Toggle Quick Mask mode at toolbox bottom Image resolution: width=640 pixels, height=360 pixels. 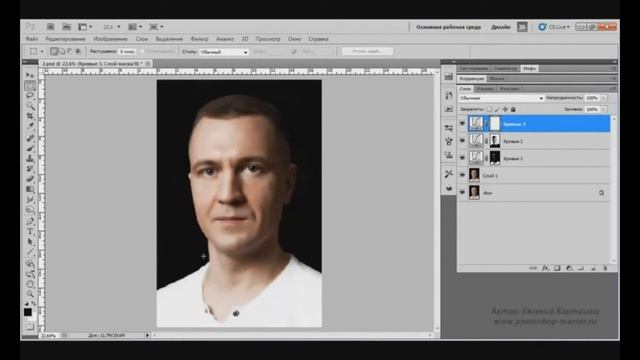pos(30,327)
